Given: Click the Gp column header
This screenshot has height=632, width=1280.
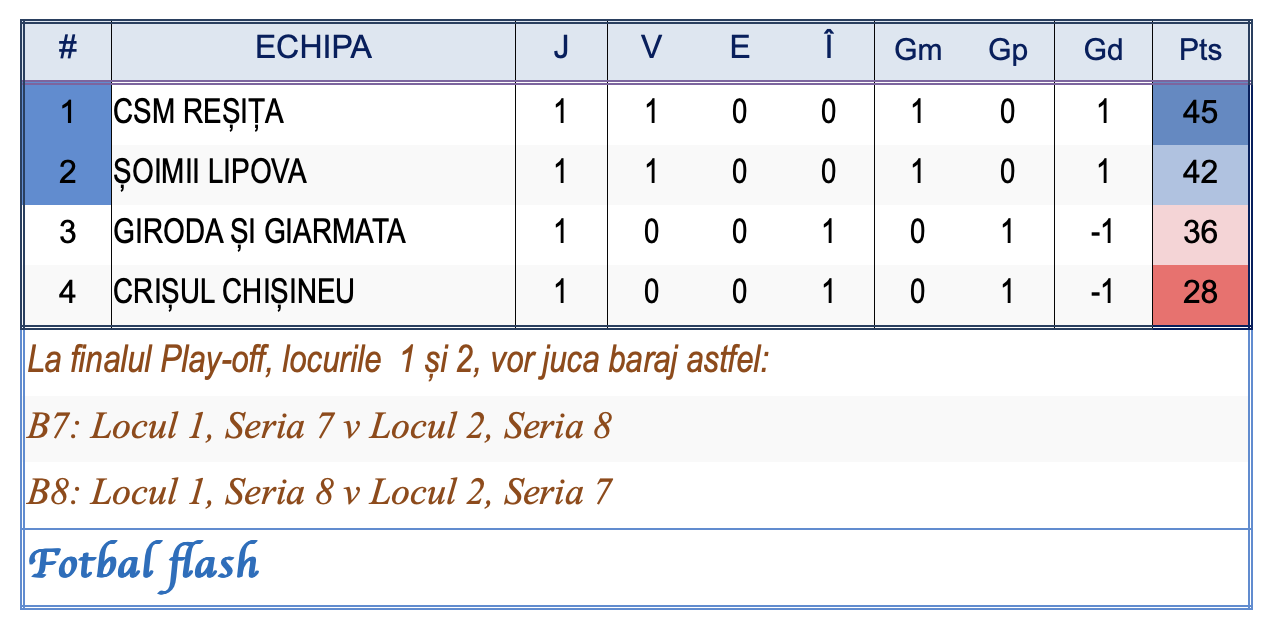Looking at the screenshot, I should click(1007, 50).
